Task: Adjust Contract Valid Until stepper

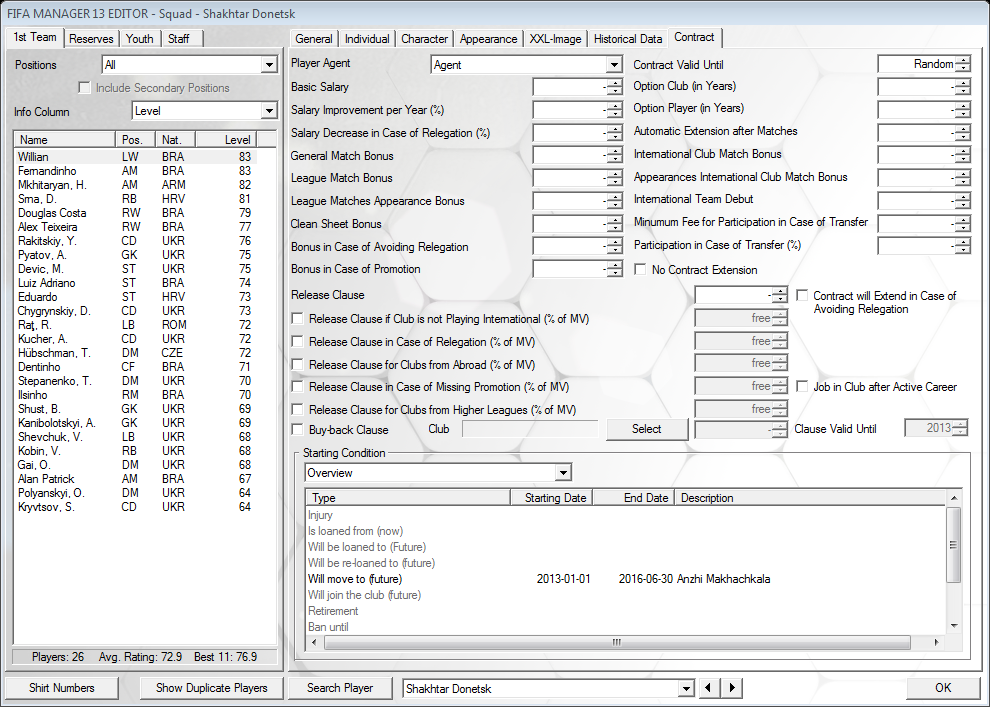Action: click(x=962, y=64)
